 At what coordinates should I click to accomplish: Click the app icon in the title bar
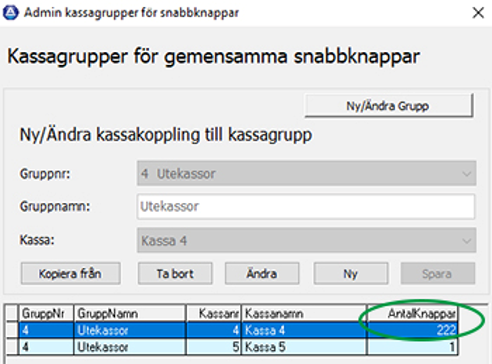[11, 12]
